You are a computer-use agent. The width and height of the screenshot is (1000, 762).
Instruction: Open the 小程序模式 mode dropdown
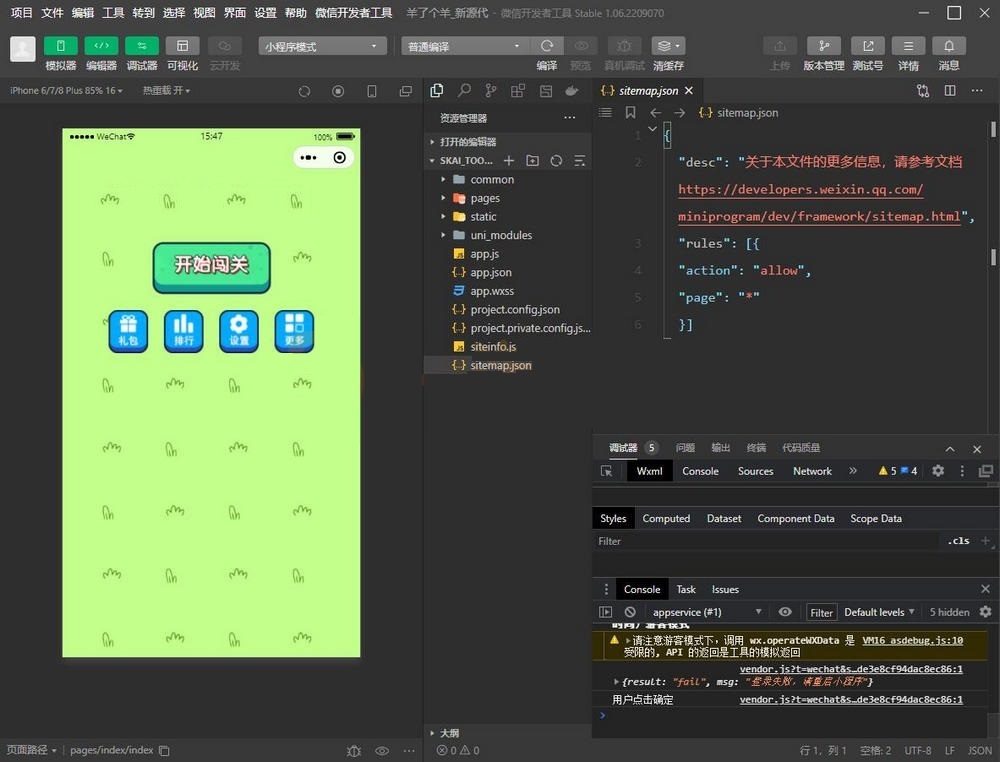[322, 47]
